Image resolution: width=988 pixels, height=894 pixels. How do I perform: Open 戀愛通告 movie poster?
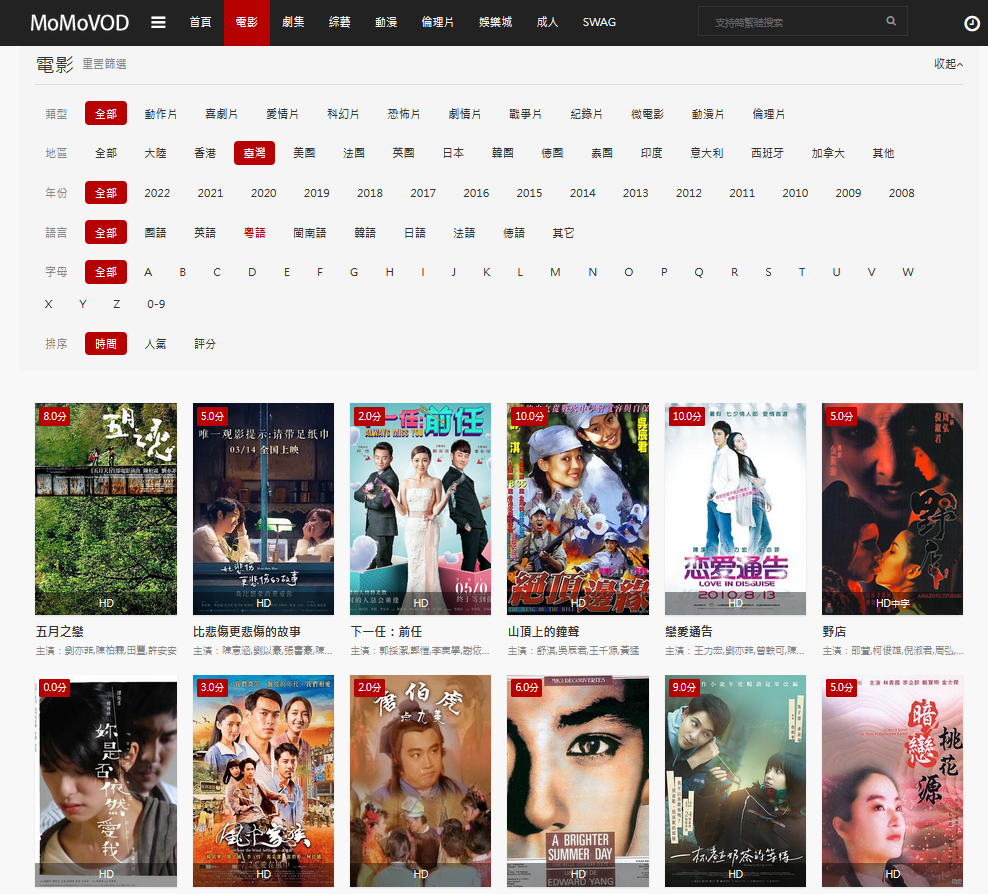(x=735, y=508)
